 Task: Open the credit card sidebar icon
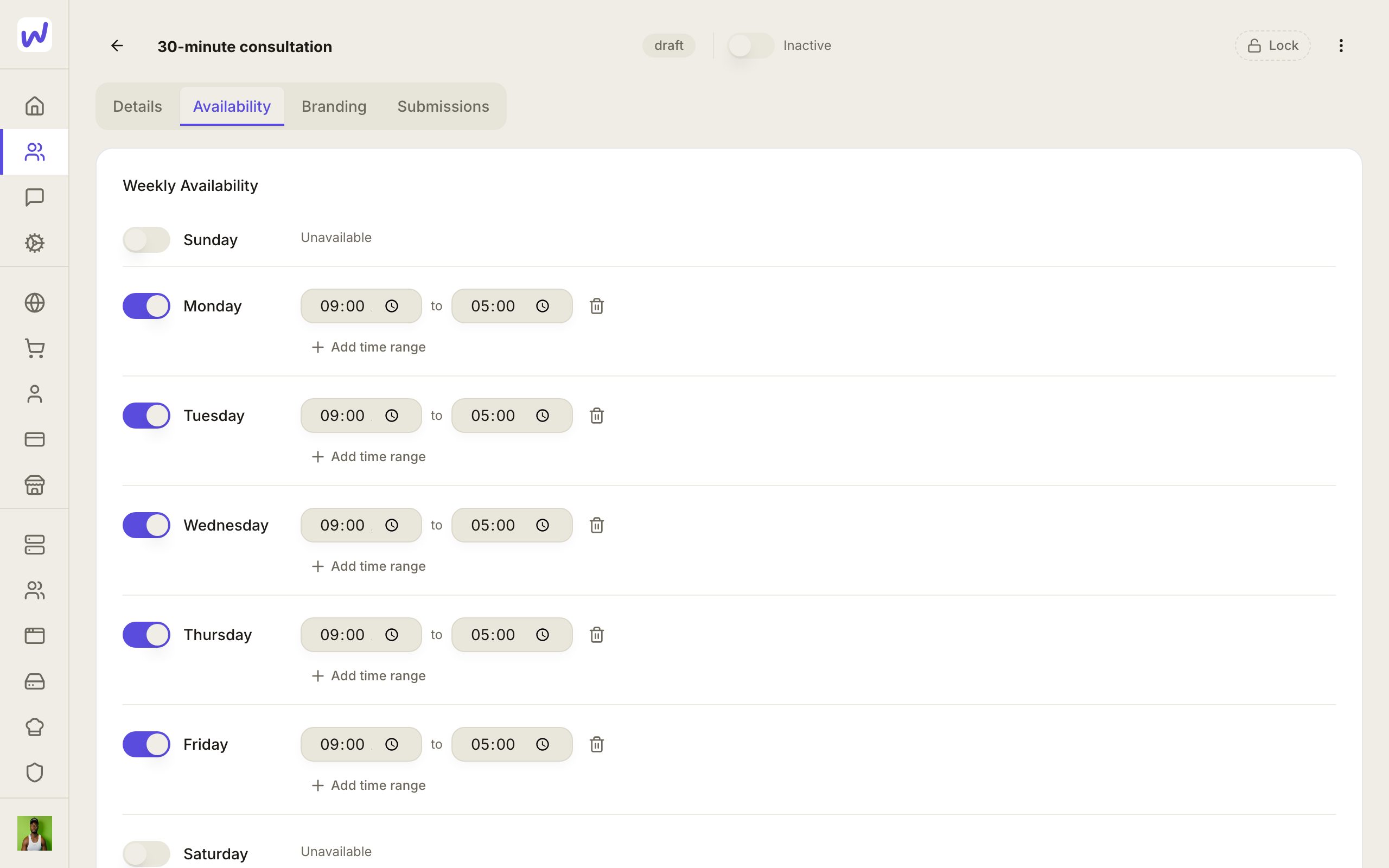[x=34, y=439]
